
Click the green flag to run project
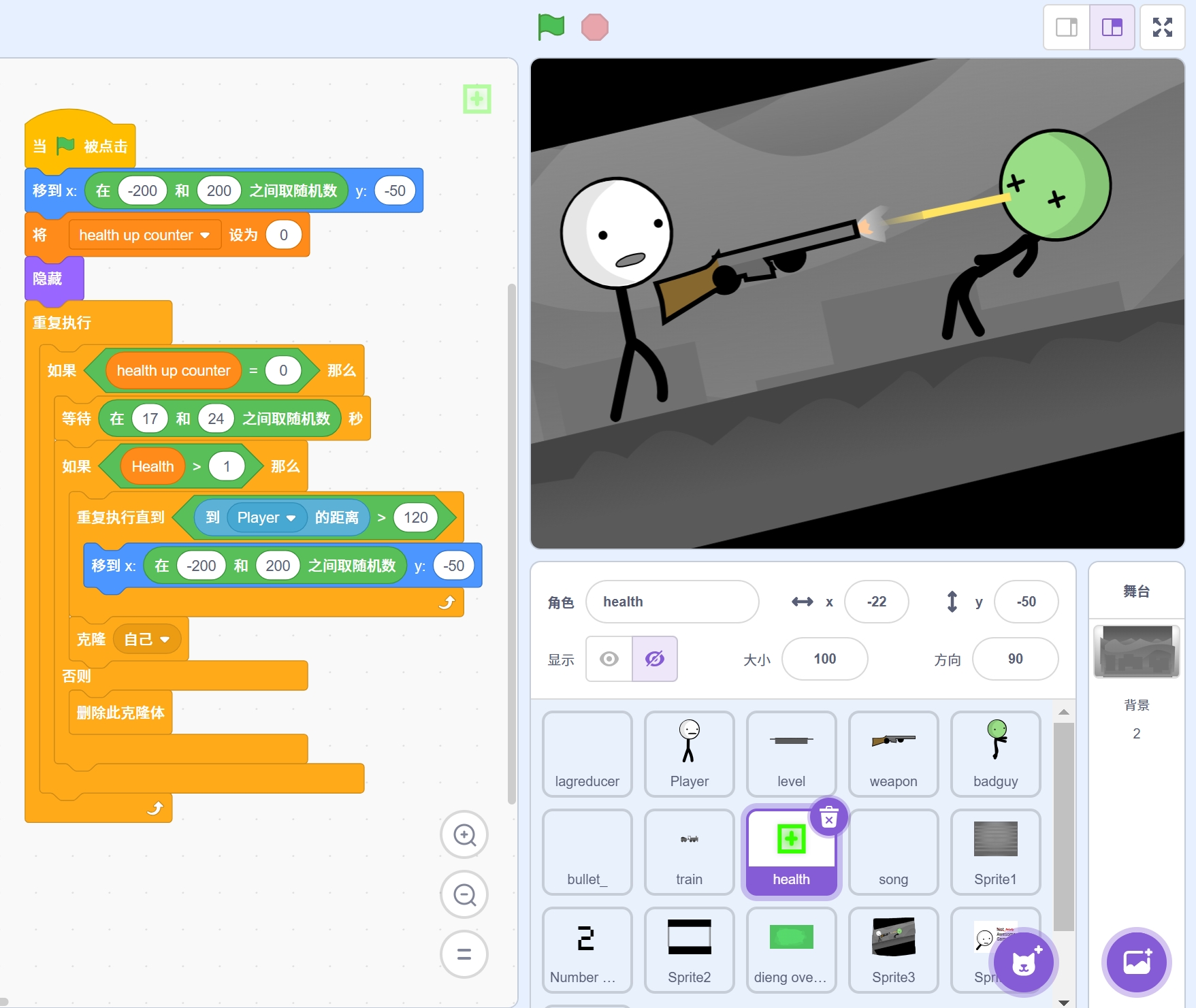pyautogui.click(x=551, y=27)
